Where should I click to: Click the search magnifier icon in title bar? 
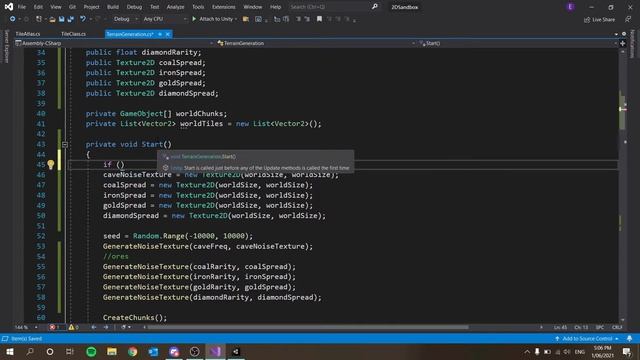pyautogui.click(x=375, y=7)
